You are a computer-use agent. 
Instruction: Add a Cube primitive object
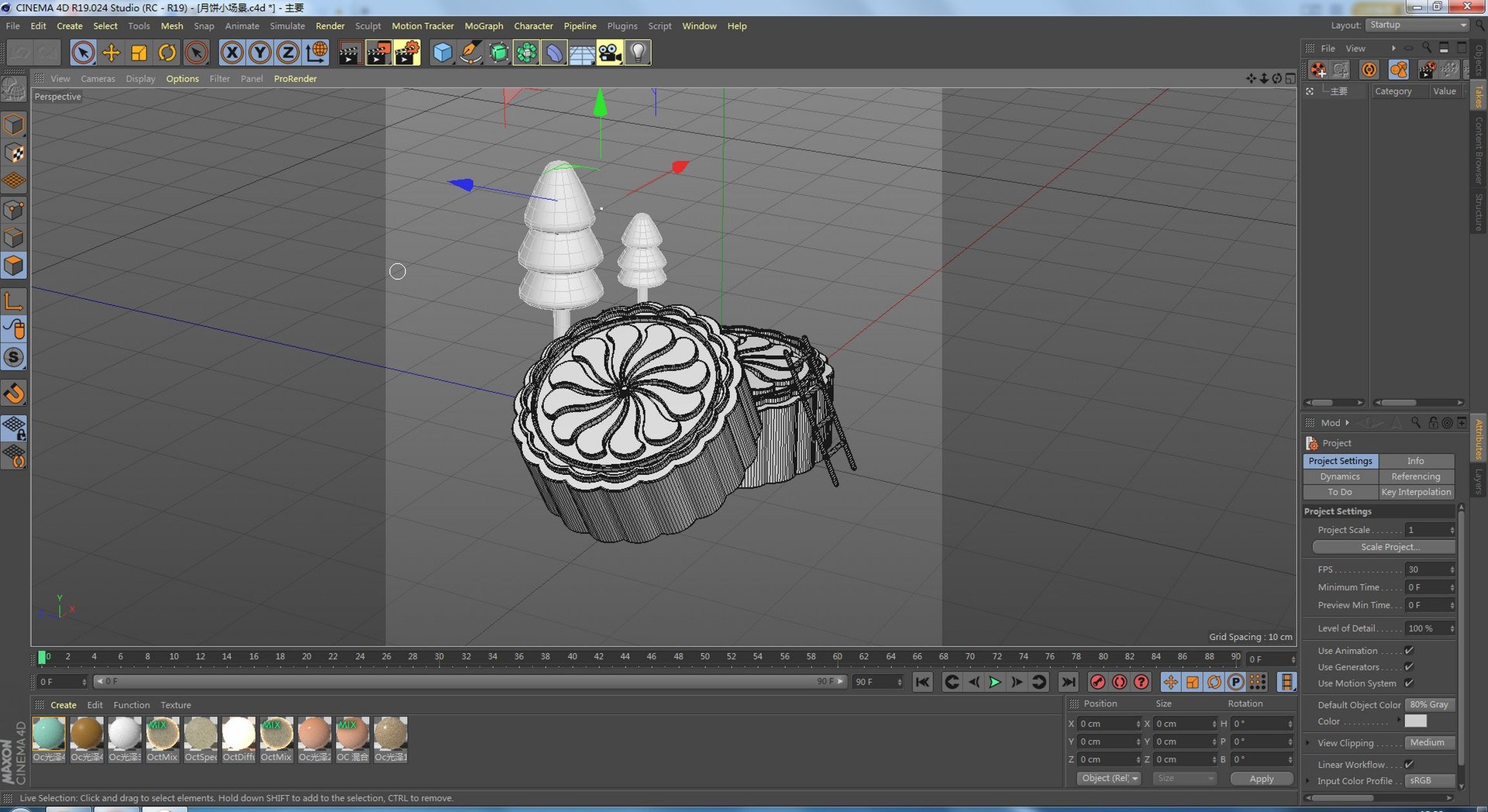(443, 53)
